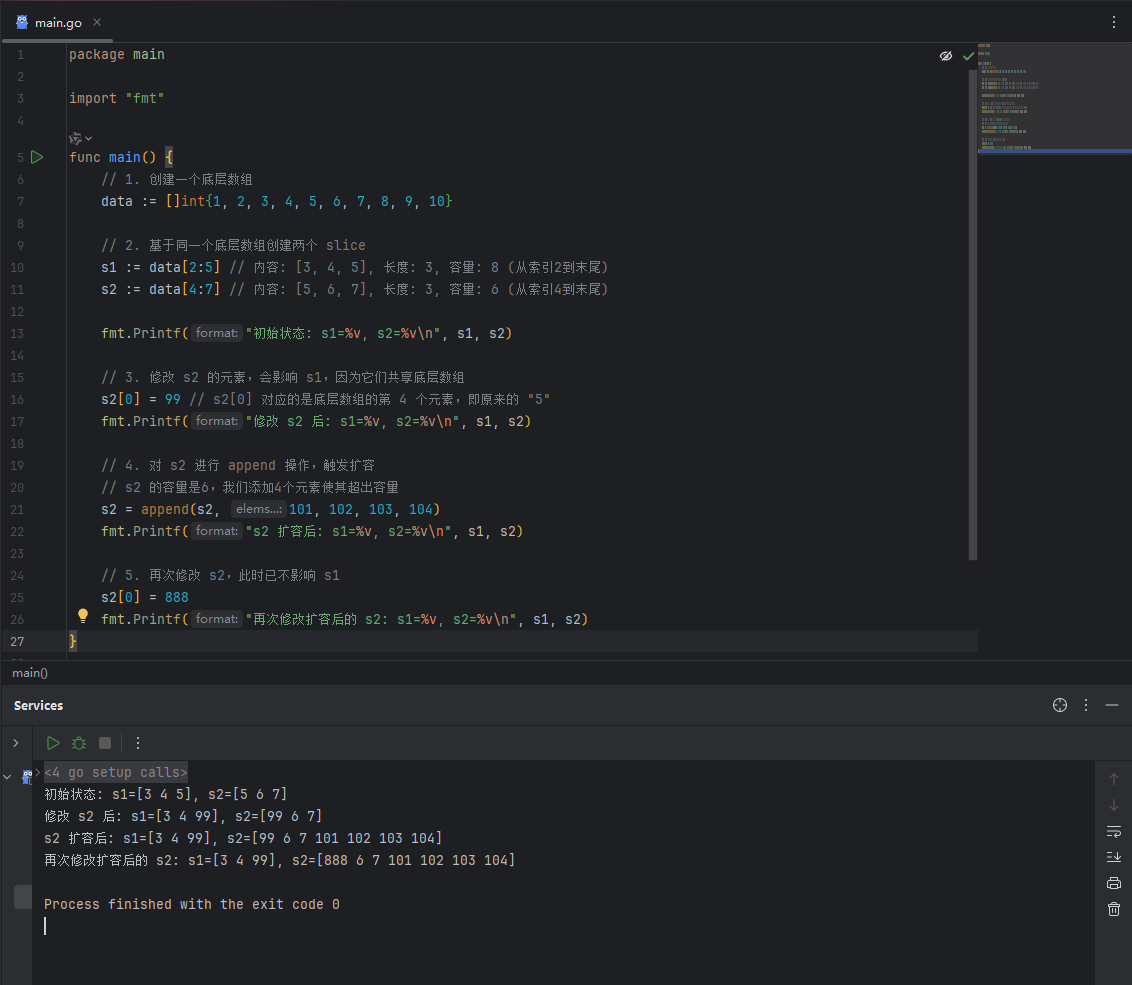Click the print console output icon

tap(1114, 883)
